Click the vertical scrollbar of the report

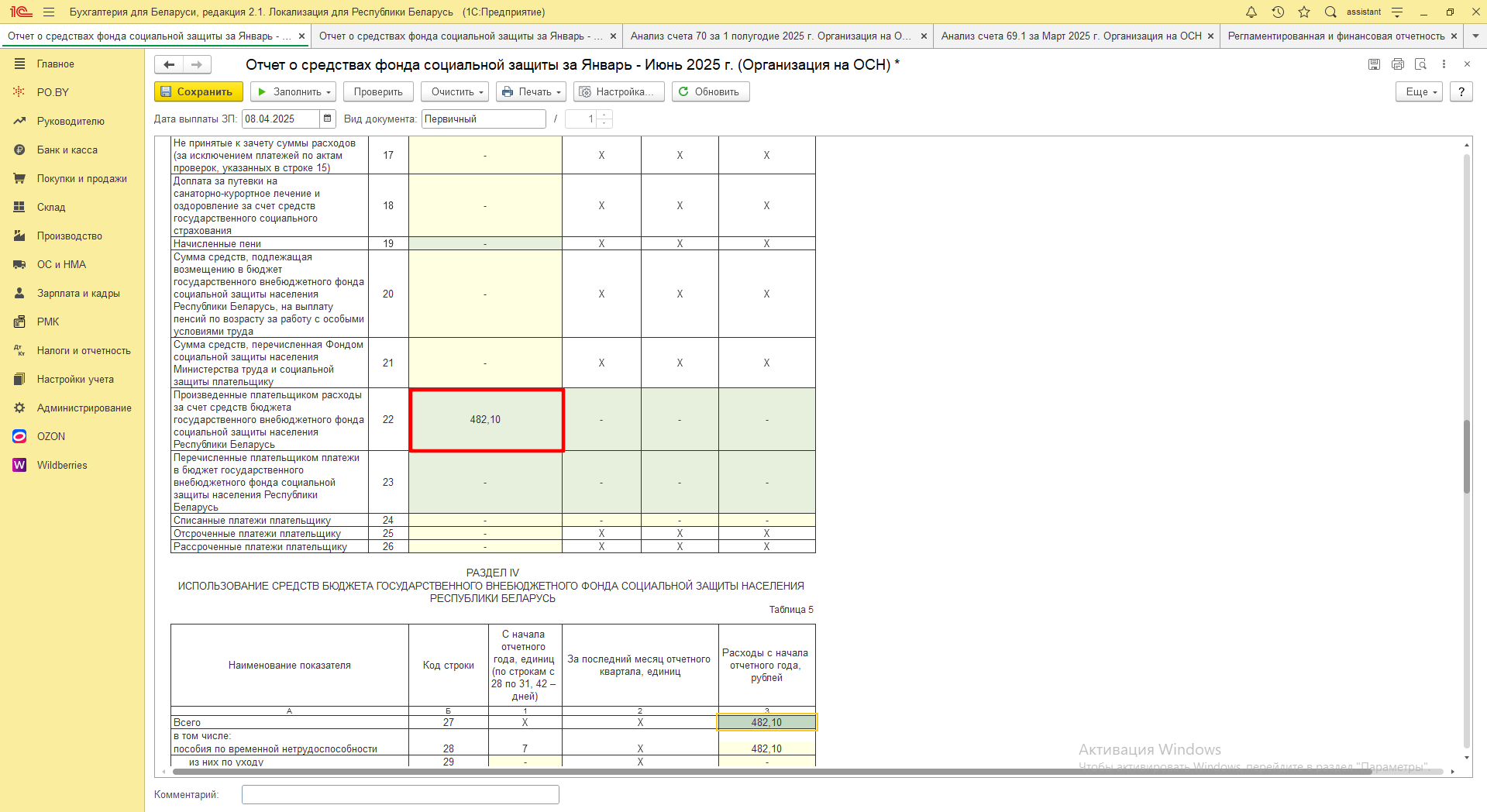(x=1466, y=456)
